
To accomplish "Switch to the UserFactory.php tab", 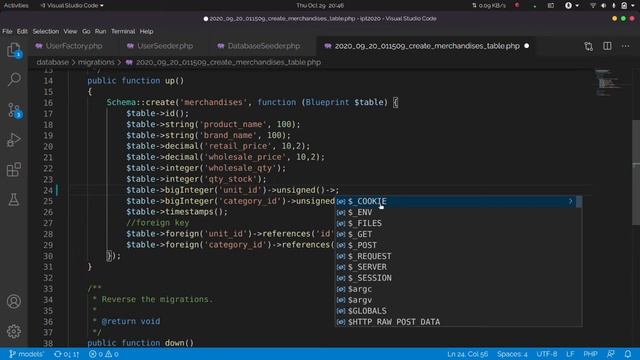I will point(73,46).
